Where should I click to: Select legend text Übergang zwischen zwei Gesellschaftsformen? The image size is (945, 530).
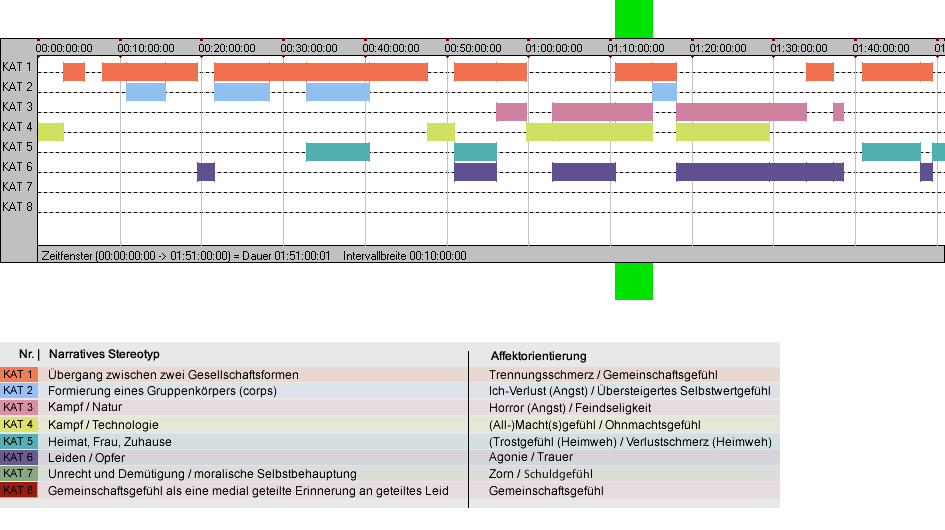click(x=174, y=374)
